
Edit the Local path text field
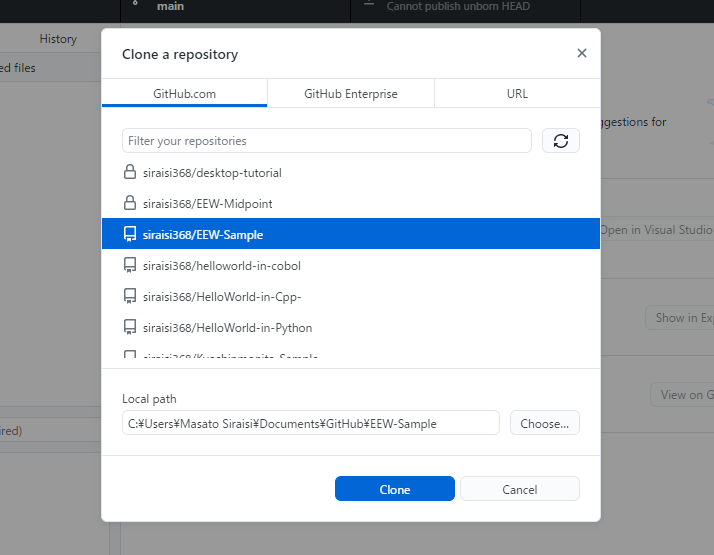click(x=311, y=423)
